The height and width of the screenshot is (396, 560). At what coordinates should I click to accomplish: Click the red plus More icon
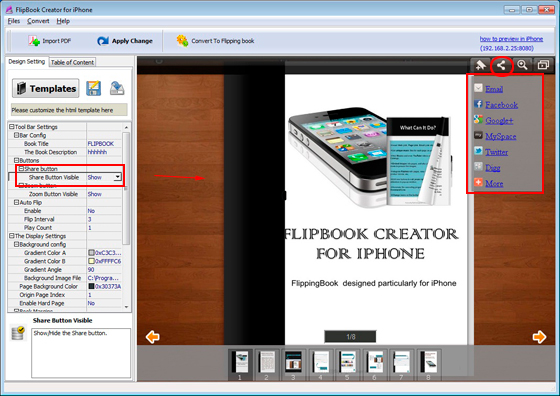coord(478,182)
